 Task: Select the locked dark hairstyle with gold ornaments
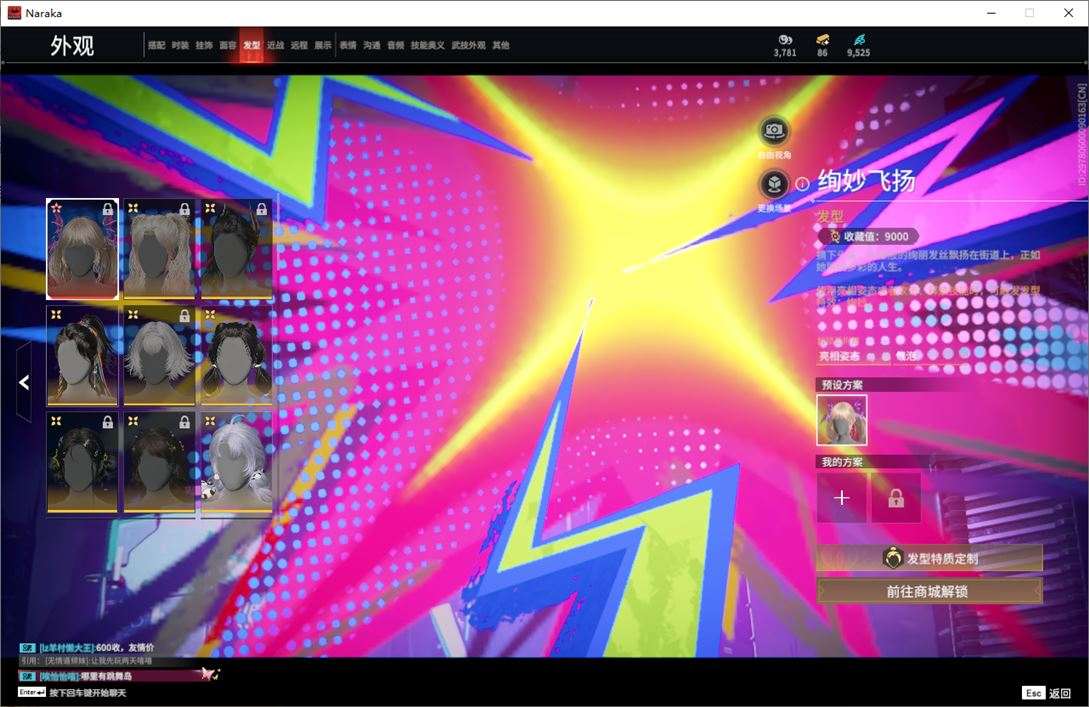(83, 462)
